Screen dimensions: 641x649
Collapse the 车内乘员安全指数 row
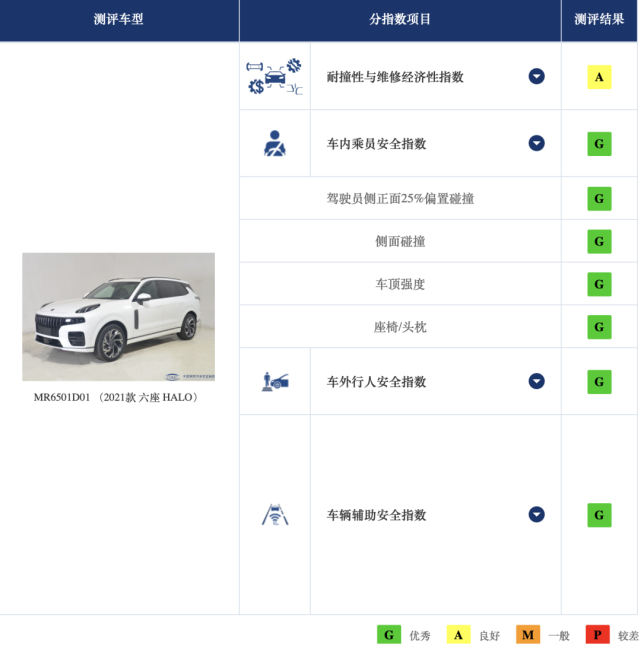pyautogui.click(x=536, y=143)
